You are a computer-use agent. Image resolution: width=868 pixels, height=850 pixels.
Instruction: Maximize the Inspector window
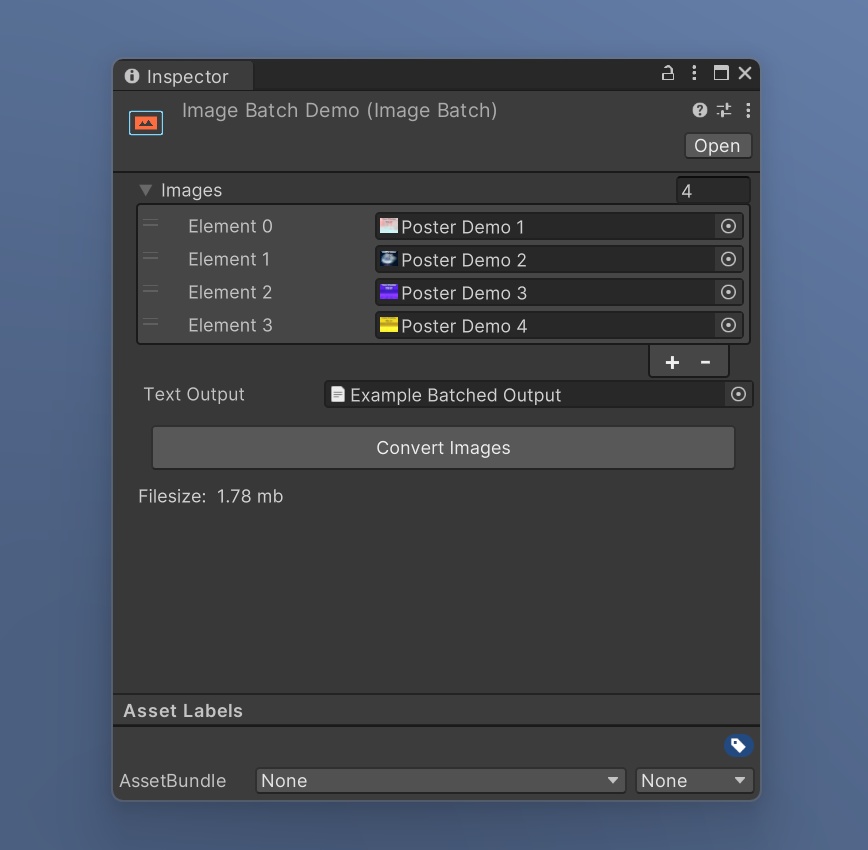(x=721, y=73)
